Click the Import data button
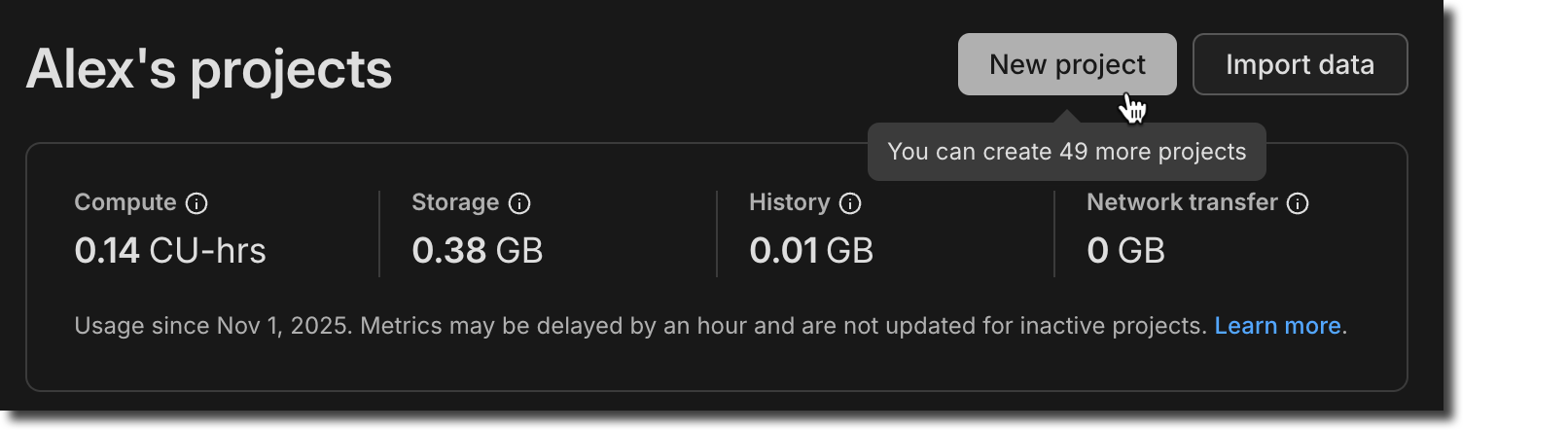Screen dimensions: 1568x430 click(x=1300, y=64)
